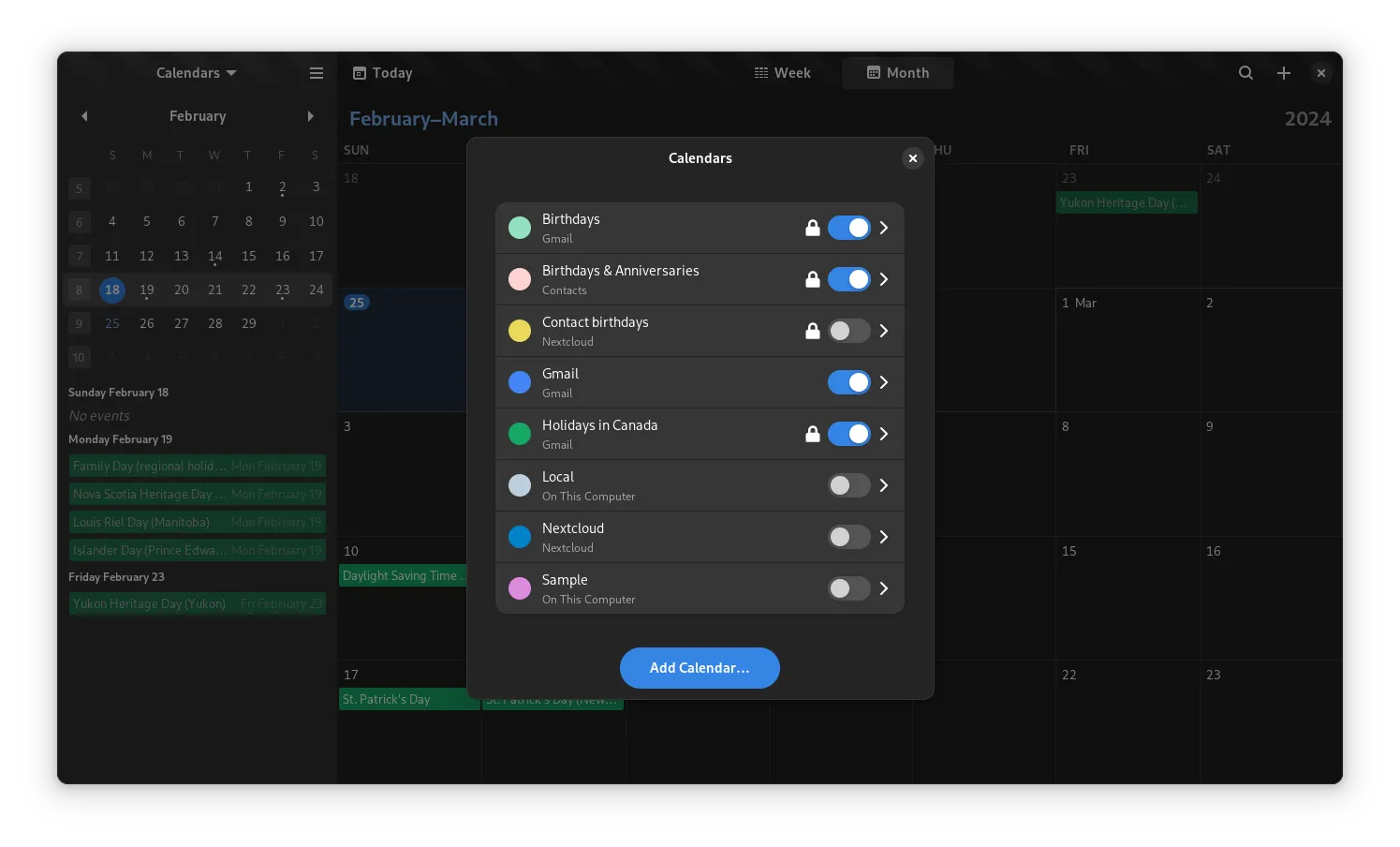
Task: Click lock icon on Contact birthdays row
Action: tap(813, 331)
